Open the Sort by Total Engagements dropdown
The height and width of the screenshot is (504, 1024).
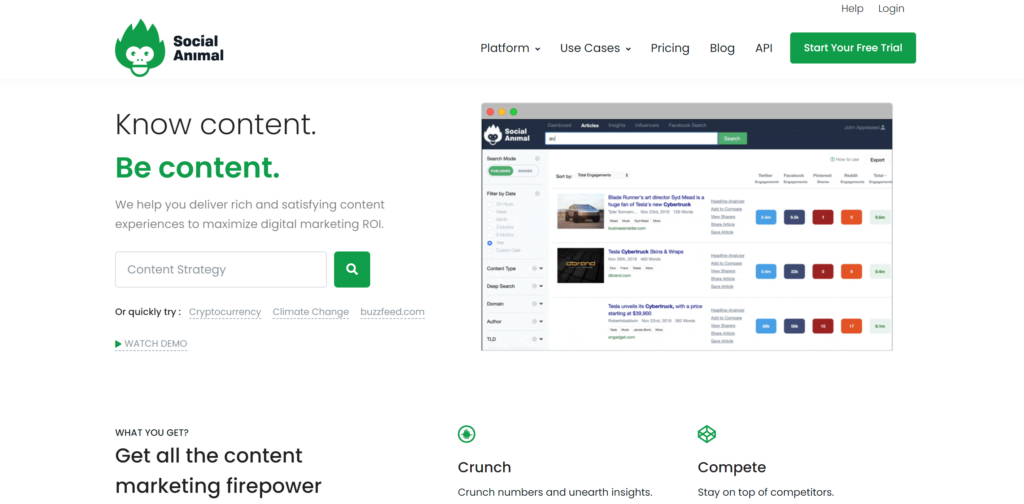(603, 176)
